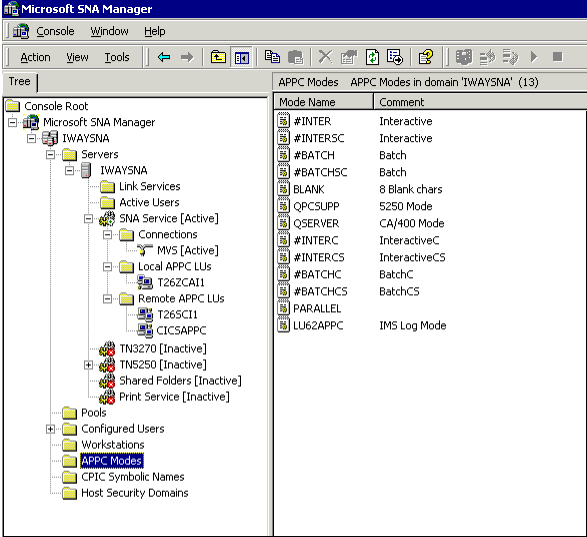The width and height of the screenshot is (587, 537).
Task: Select the Tree tab
Action: (x=19, y=81)
